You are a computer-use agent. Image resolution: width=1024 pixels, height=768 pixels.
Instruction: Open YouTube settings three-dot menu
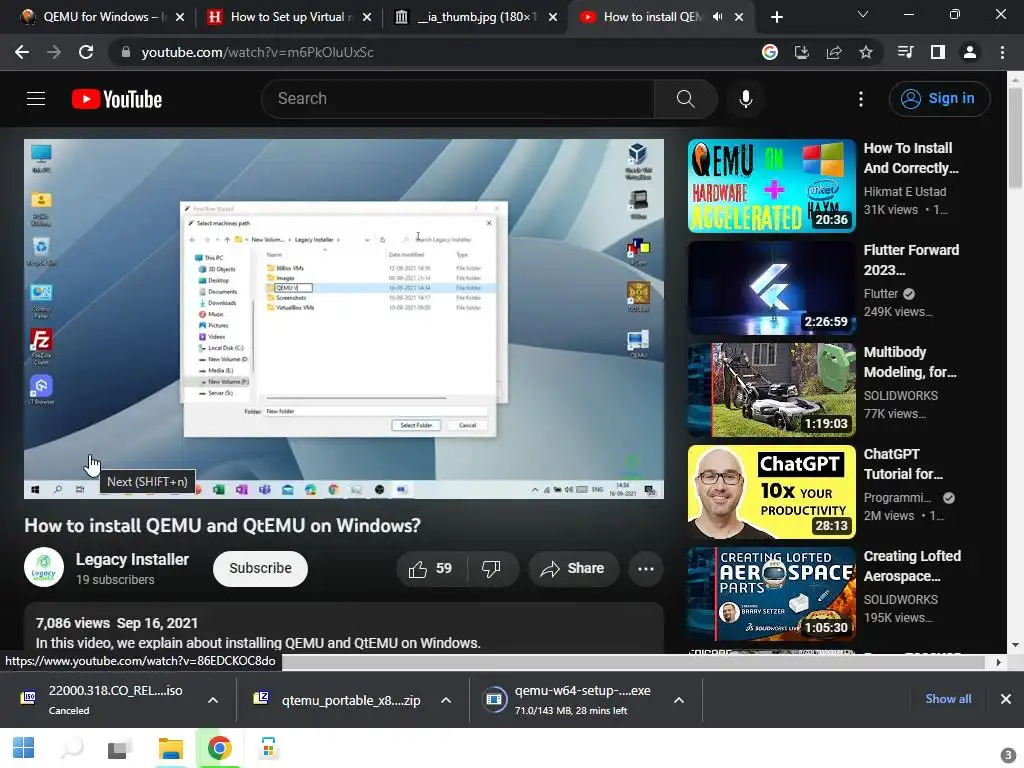pyautogui.click(x=861, y=99)
